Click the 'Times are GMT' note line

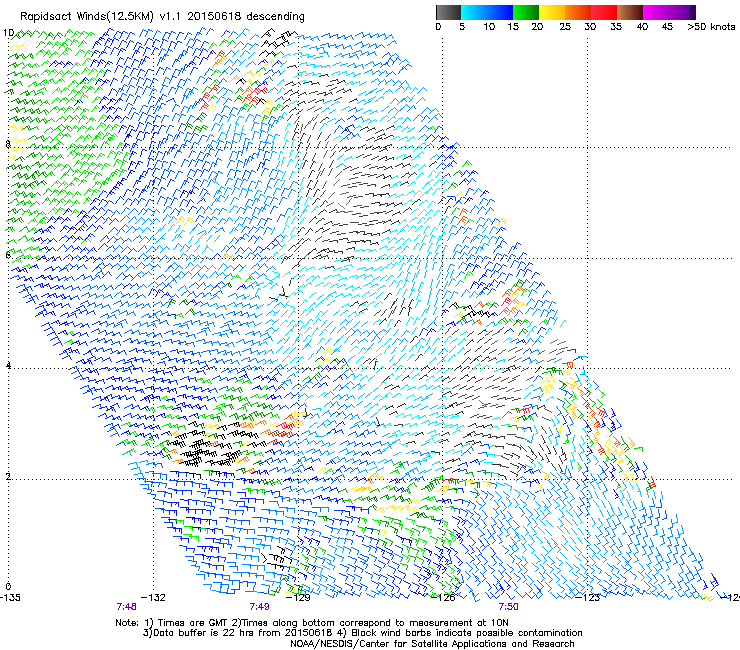312,623
